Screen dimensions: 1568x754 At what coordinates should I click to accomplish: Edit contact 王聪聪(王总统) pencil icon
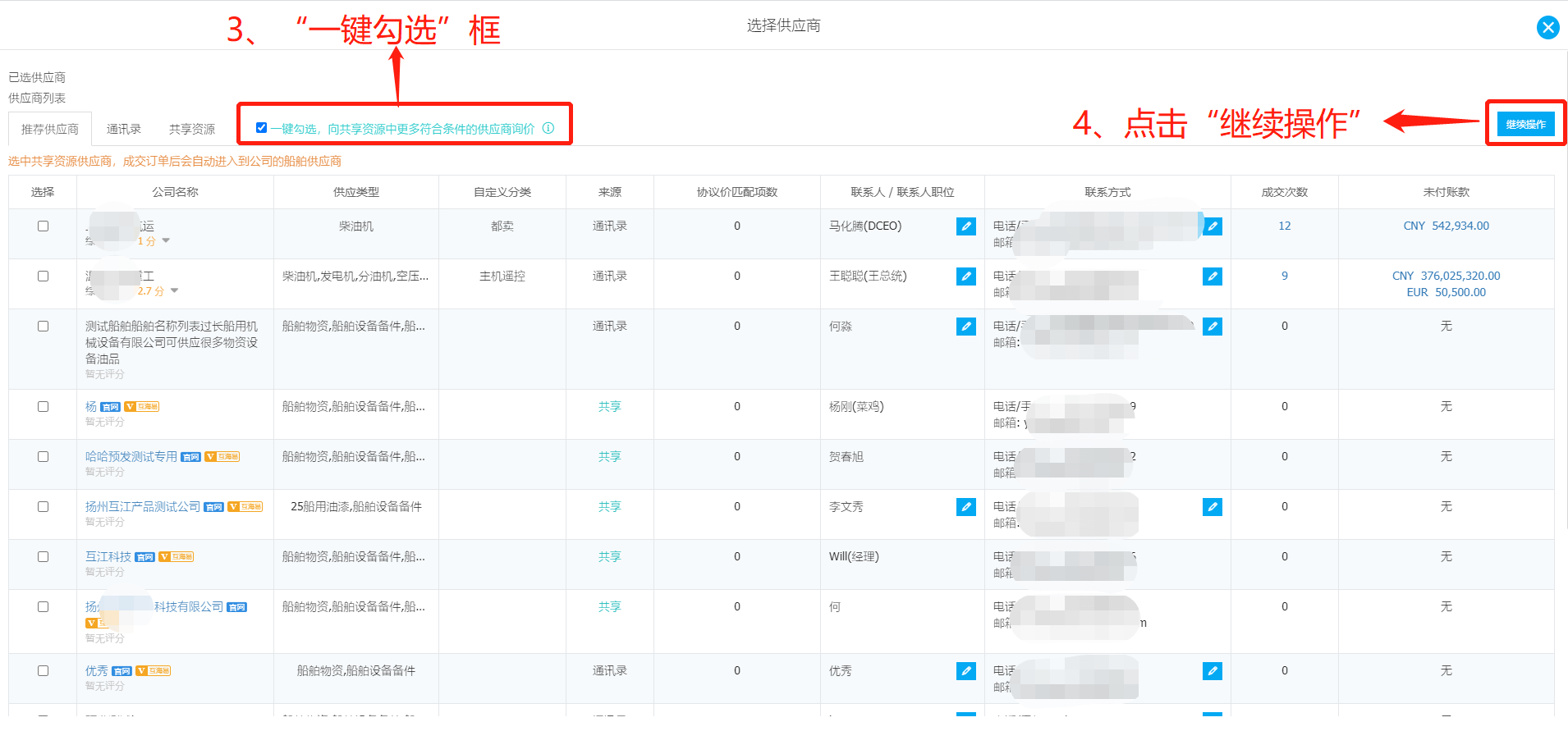click(x=966, y=276)
